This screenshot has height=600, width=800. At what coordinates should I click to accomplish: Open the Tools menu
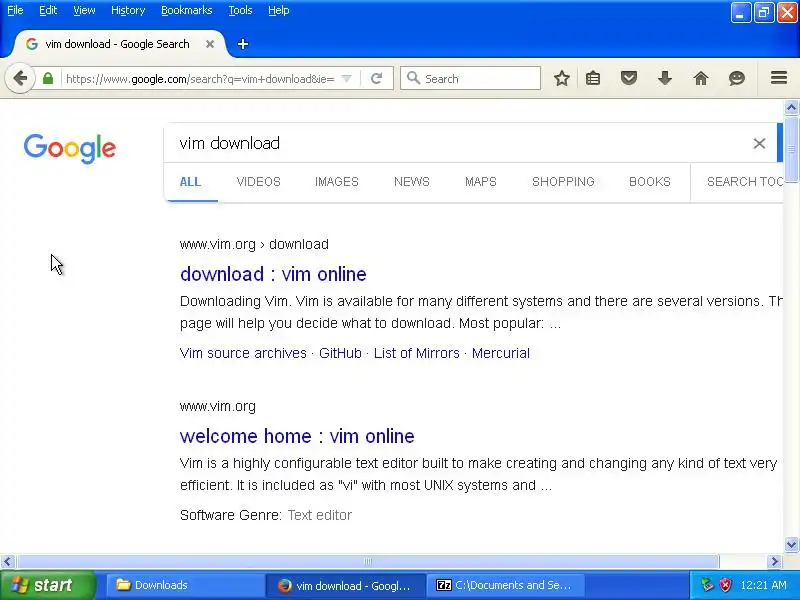pyautogui.click(x=240, y=10)
